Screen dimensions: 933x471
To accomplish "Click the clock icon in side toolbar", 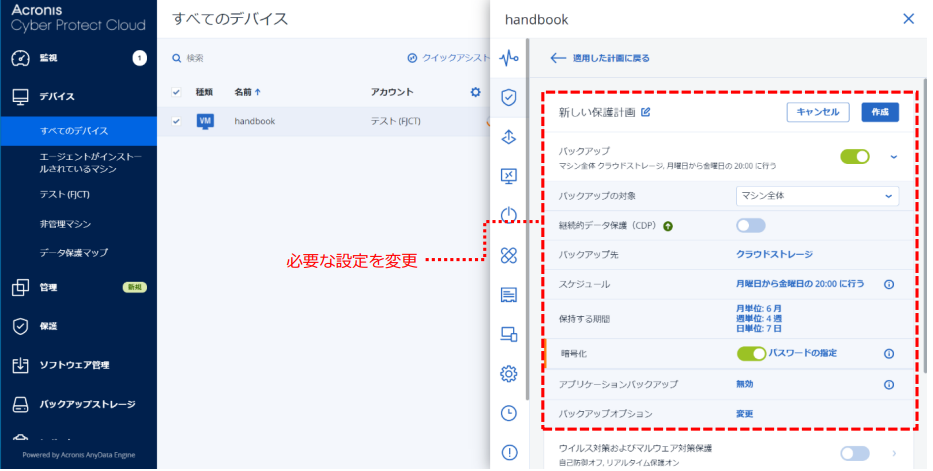I will click(509, 413).
